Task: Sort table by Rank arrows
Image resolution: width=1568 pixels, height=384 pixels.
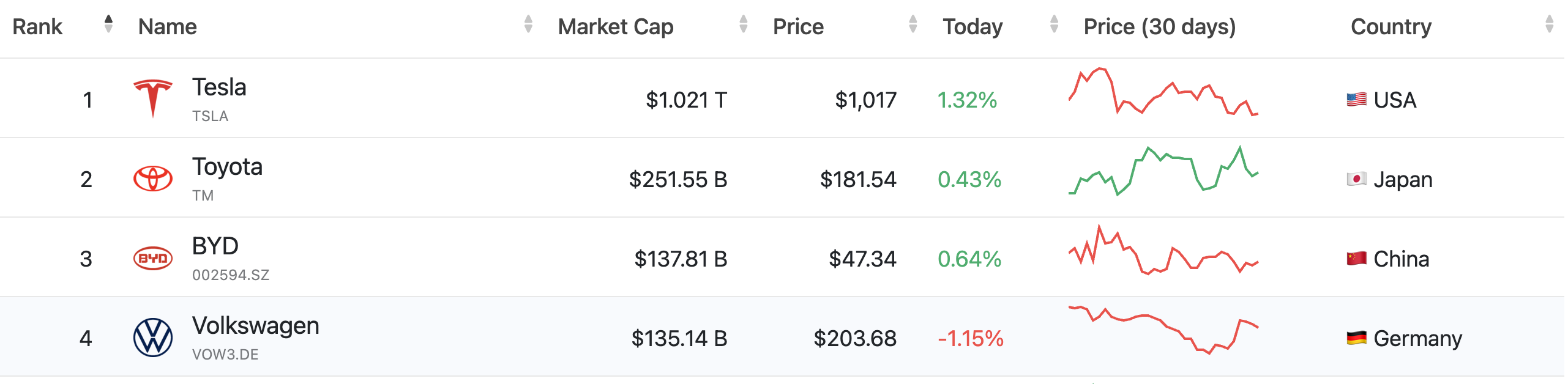Action: point(108,24)
